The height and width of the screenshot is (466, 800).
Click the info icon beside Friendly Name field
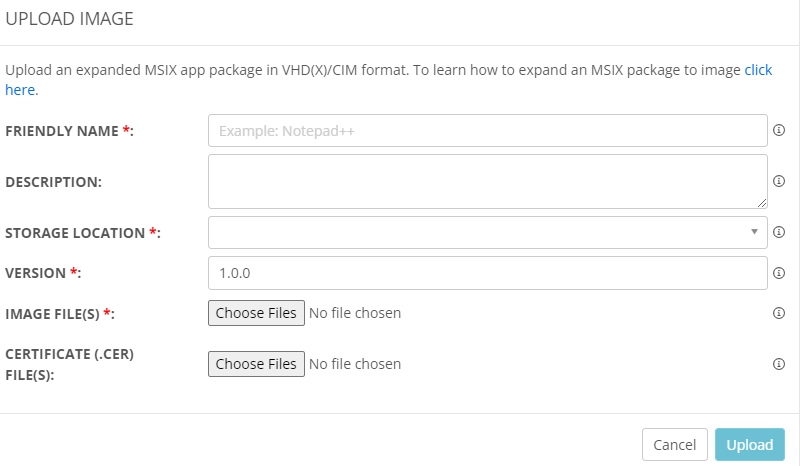[779, 130]
